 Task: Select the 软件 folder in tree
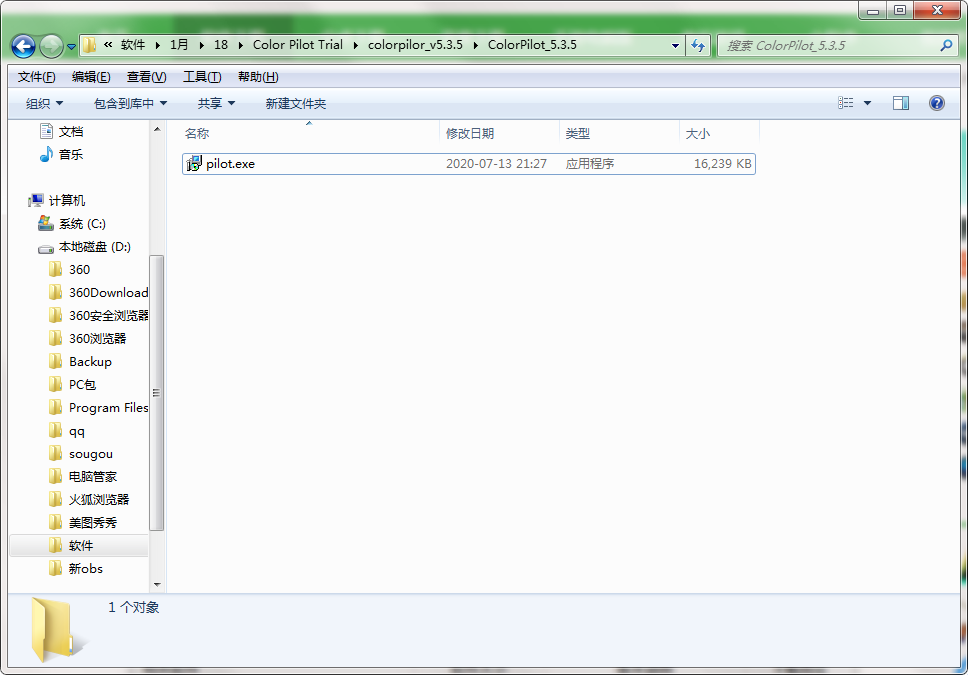pyautogui.click(x=80, y=546)
